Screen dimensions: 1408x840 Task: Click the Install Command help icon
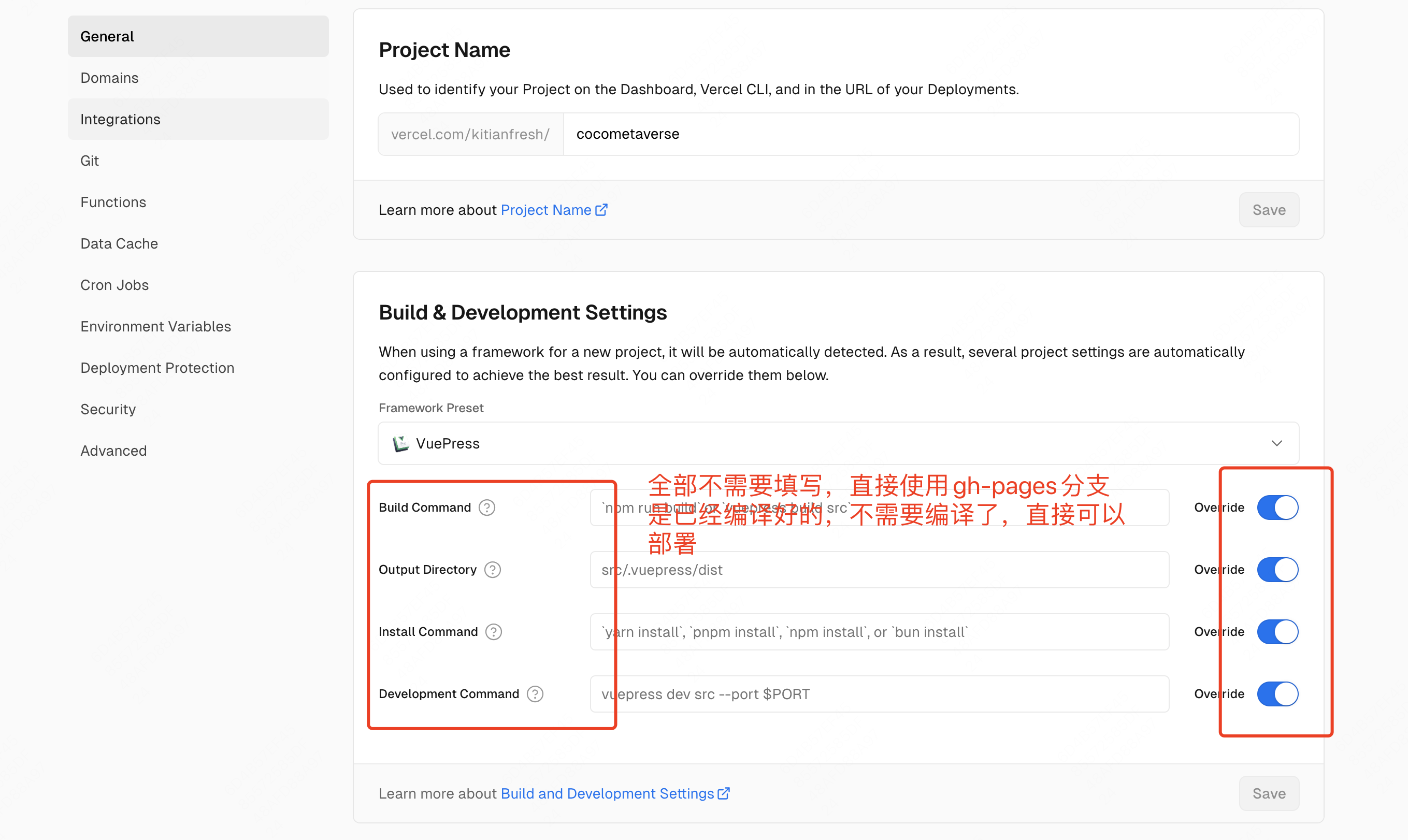(493, 632)
